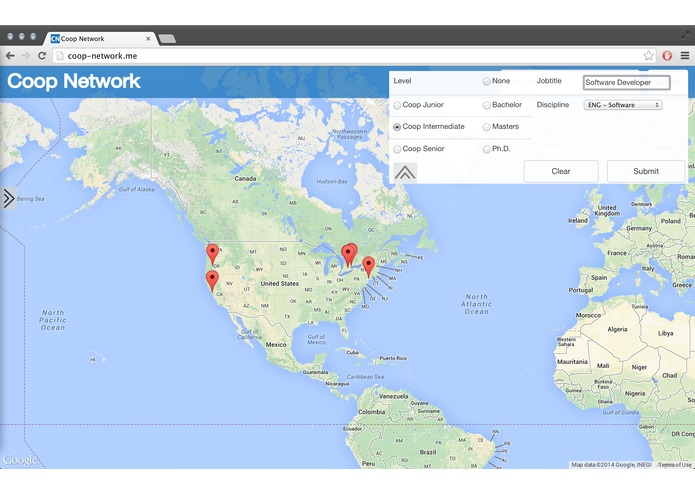Select the Coop Senior radio button
The height and width of the screenshot is (494, 695).
coord(397,149)
